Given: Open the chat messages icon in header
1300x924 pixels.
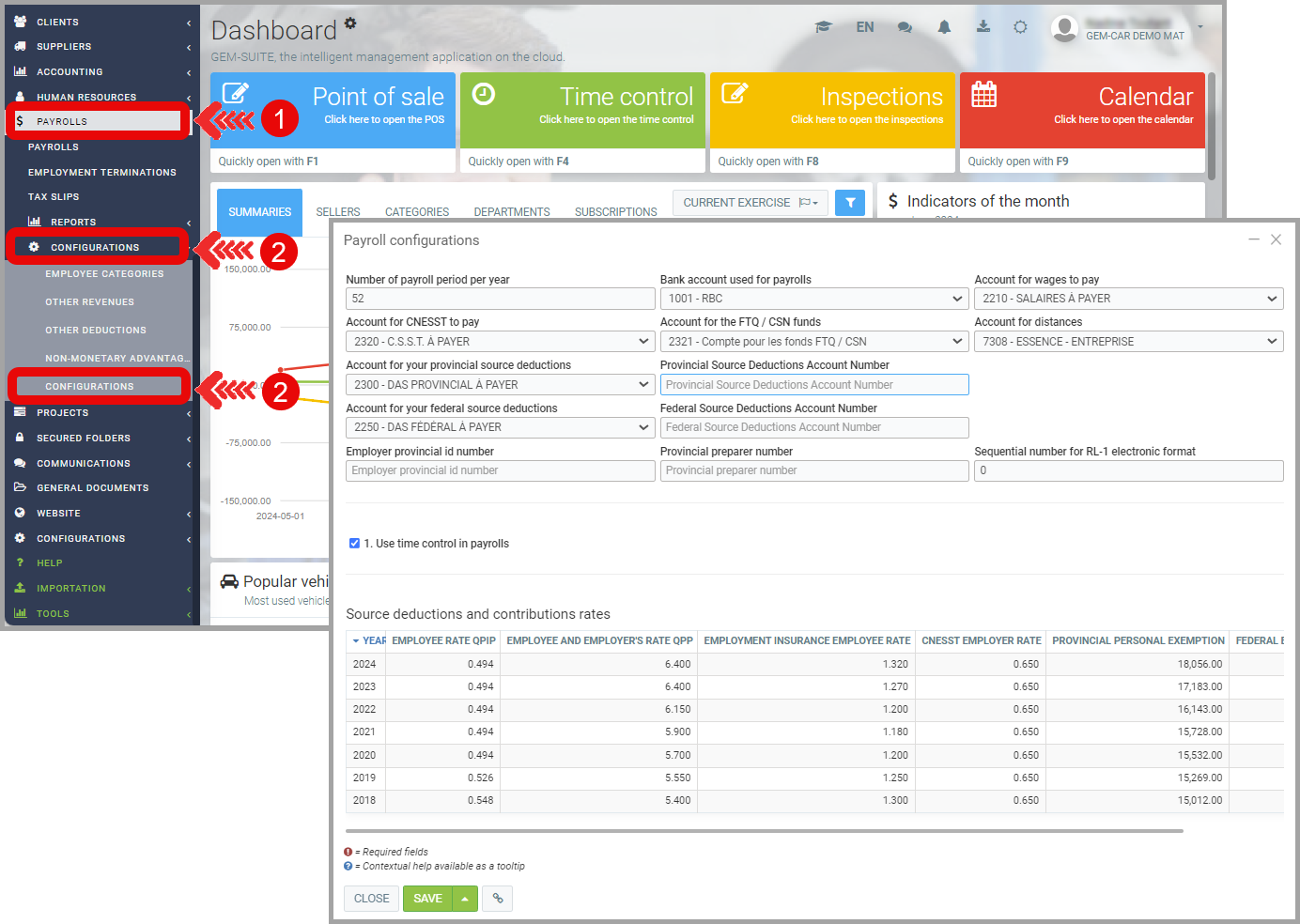Looking at the screenshot, I should click(905, 27).
